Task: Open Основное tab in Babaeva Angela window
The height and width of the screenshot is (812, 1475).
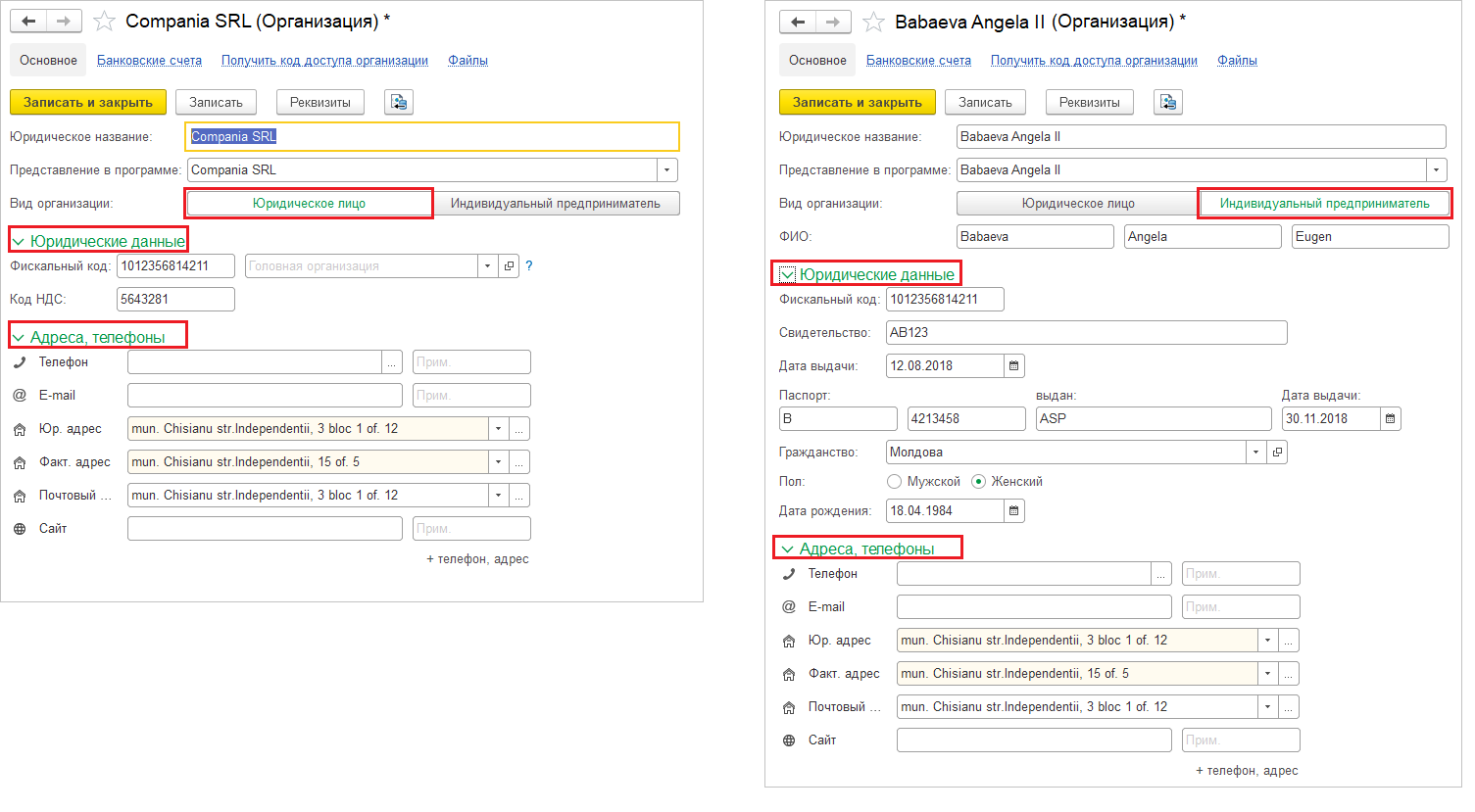Action: click(x=817, y=60)
